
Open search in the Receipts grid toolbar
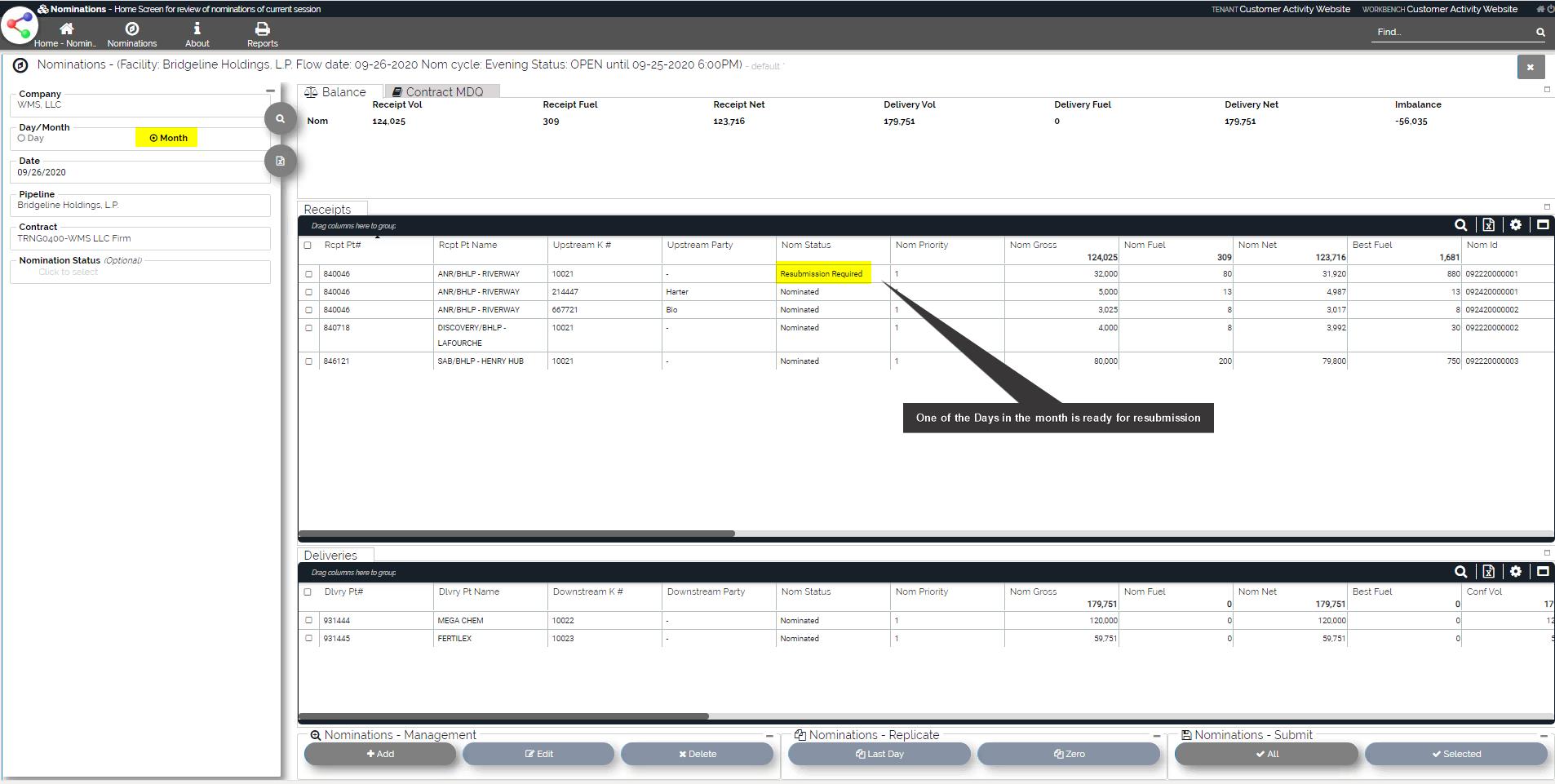pos(1460,225)
